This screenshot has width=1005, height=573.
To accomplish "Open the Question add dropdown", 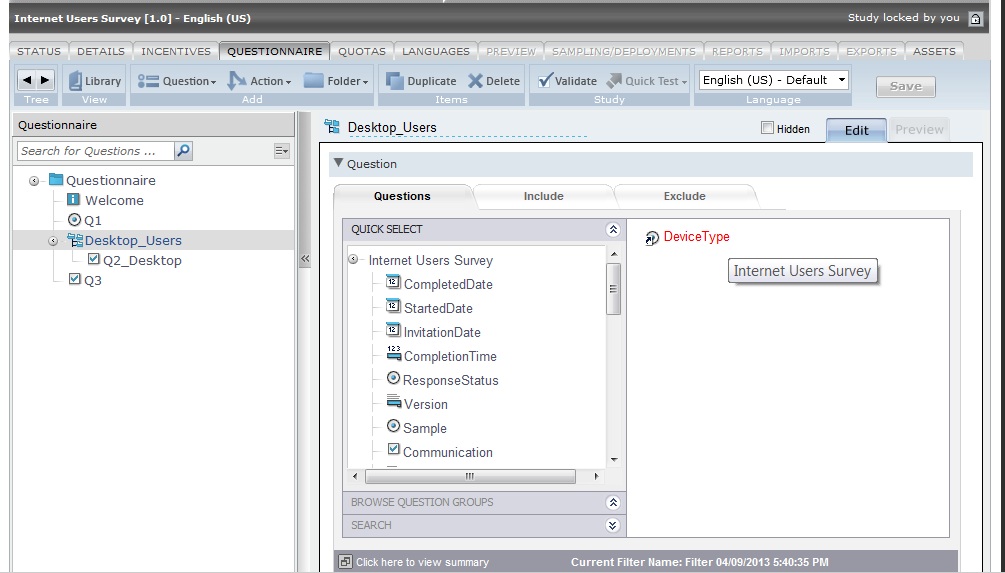I will tap(177, 81).
